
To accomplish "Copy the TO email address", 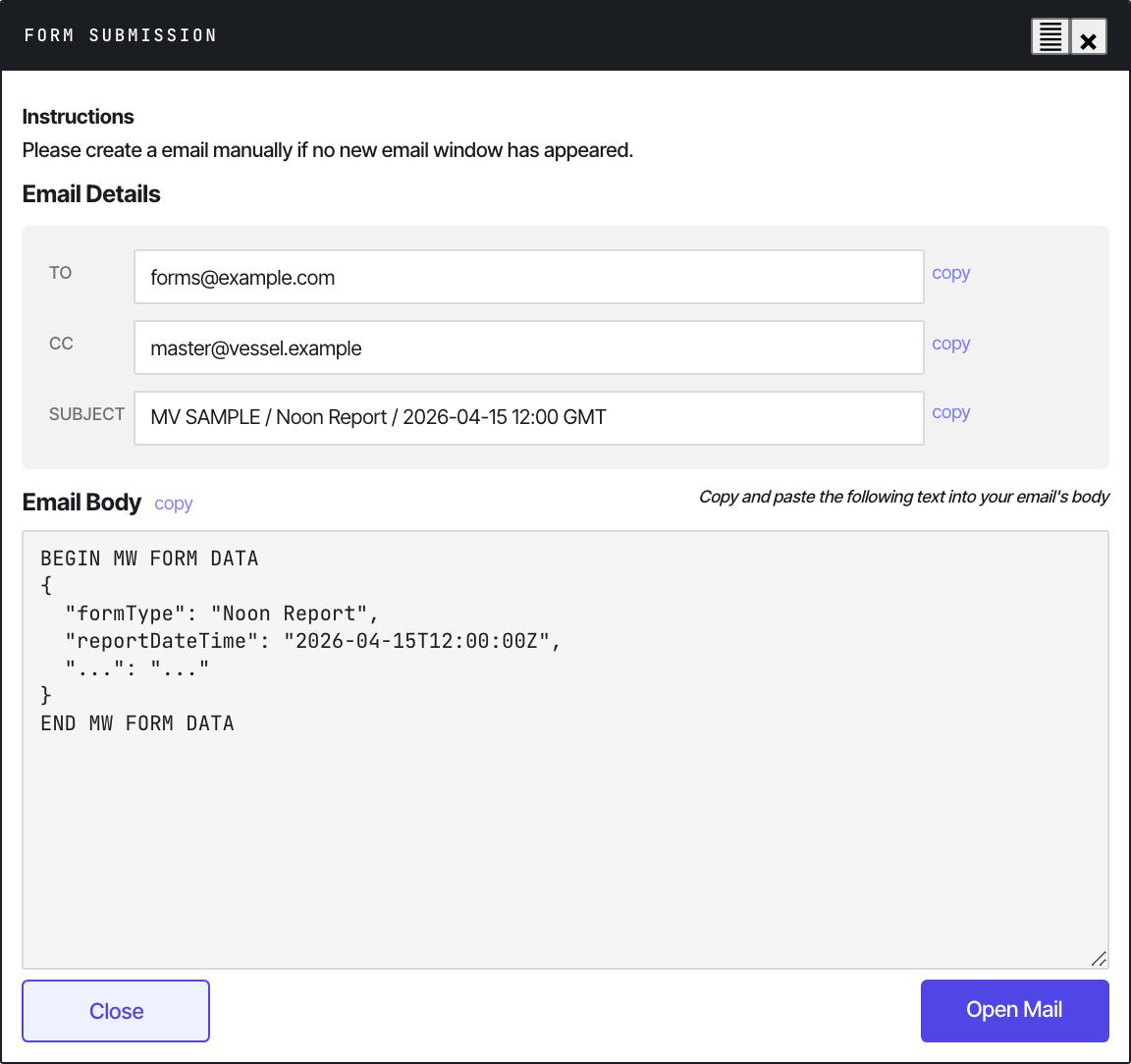I will [950, 274].
